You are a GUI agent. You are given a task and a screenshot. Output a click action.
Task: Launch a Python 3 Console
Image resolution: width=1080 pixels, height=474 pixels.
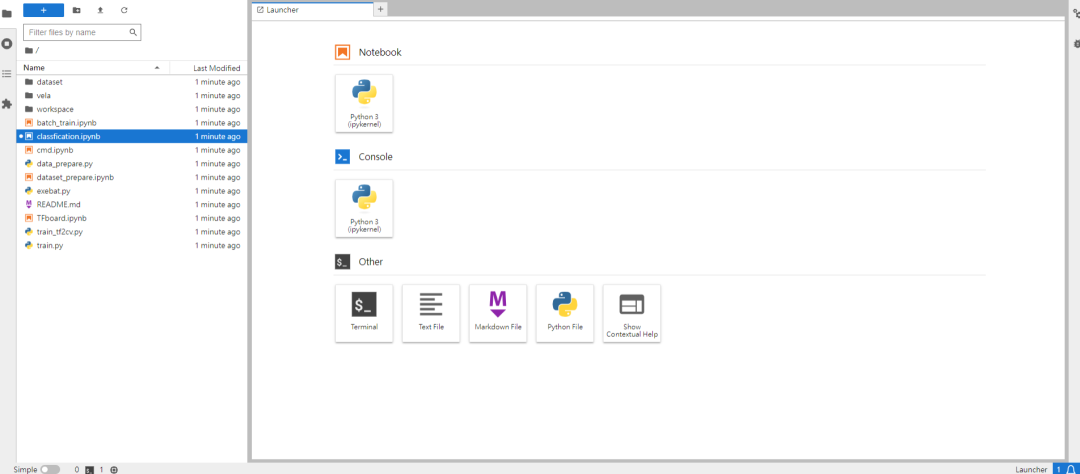pos(364,208)
